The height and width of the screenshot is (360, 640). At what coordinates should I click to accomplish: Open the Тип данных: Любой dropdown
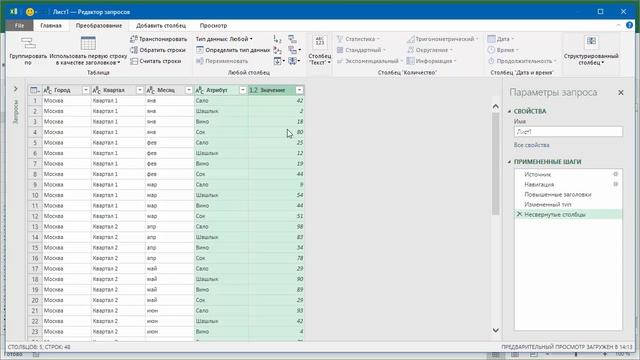(224, 39)
